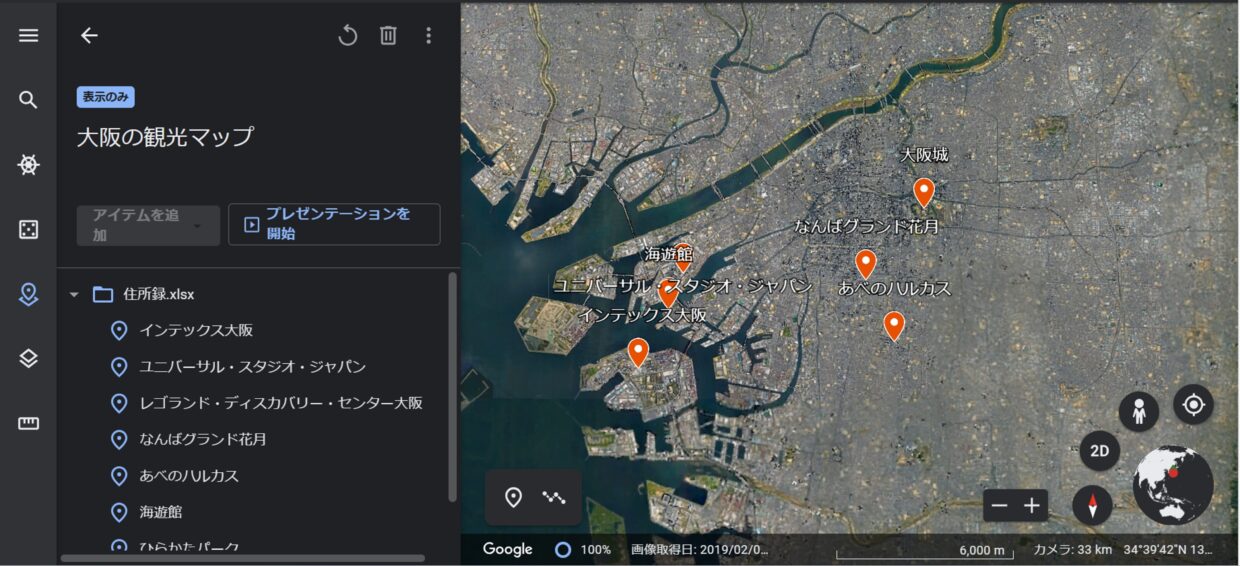Activate the Street View pegman

[1138, 411]
